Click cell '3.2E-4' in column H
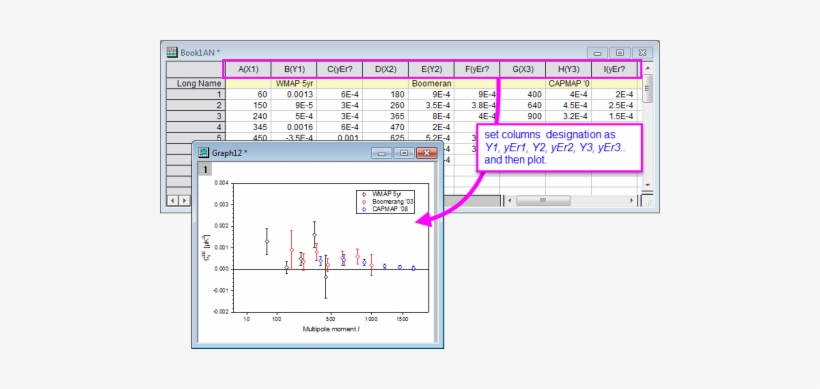Image resolution: width=820 pixels, height=389 pixels. [x=568, y=116]
